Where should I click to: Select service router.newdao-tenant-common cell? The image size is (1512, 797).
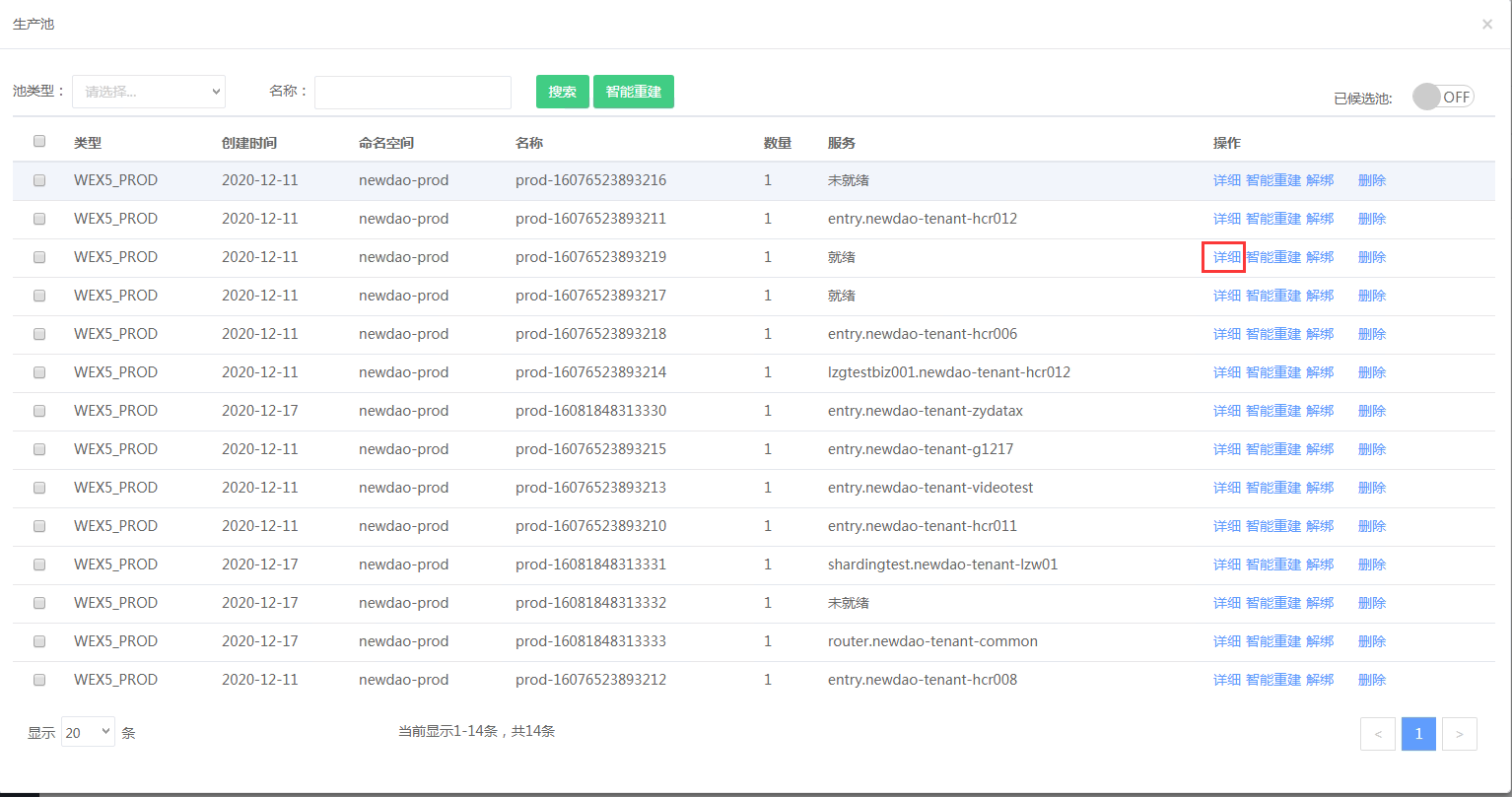click(x=932, y=641)
